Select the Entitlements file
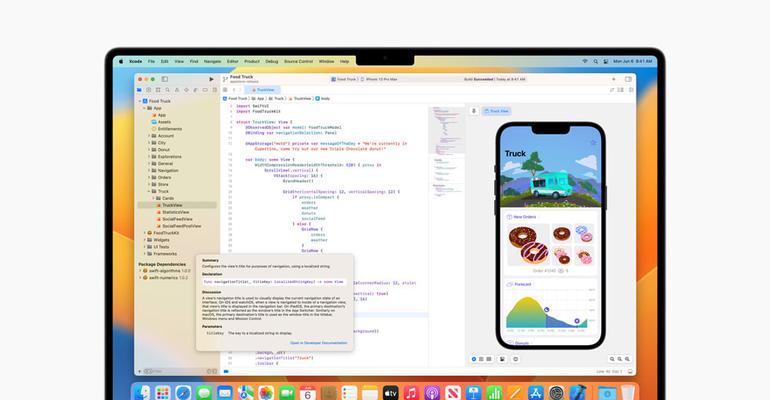 (166, 129)
